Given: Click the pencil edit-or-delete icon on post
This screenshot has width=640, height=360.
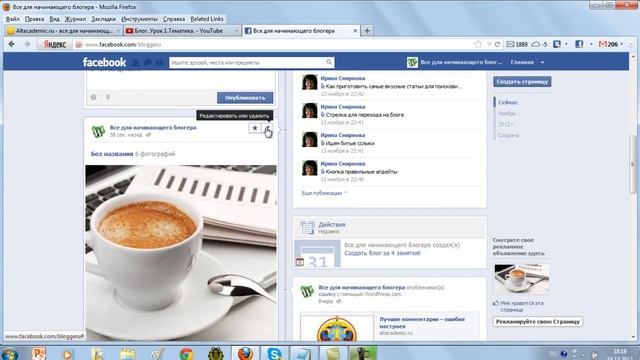Looking at the screenshot, I should coord(267,128).
